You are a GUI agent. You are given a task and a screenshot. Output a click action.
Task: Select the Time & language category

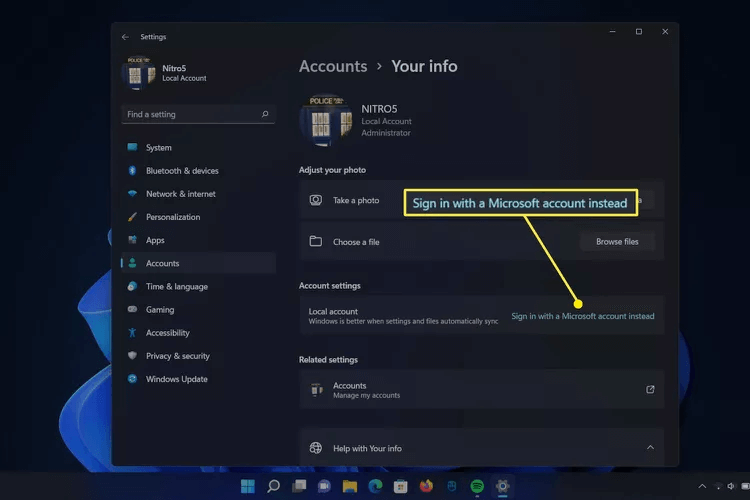pyautogui.click(x=199, y=286)
